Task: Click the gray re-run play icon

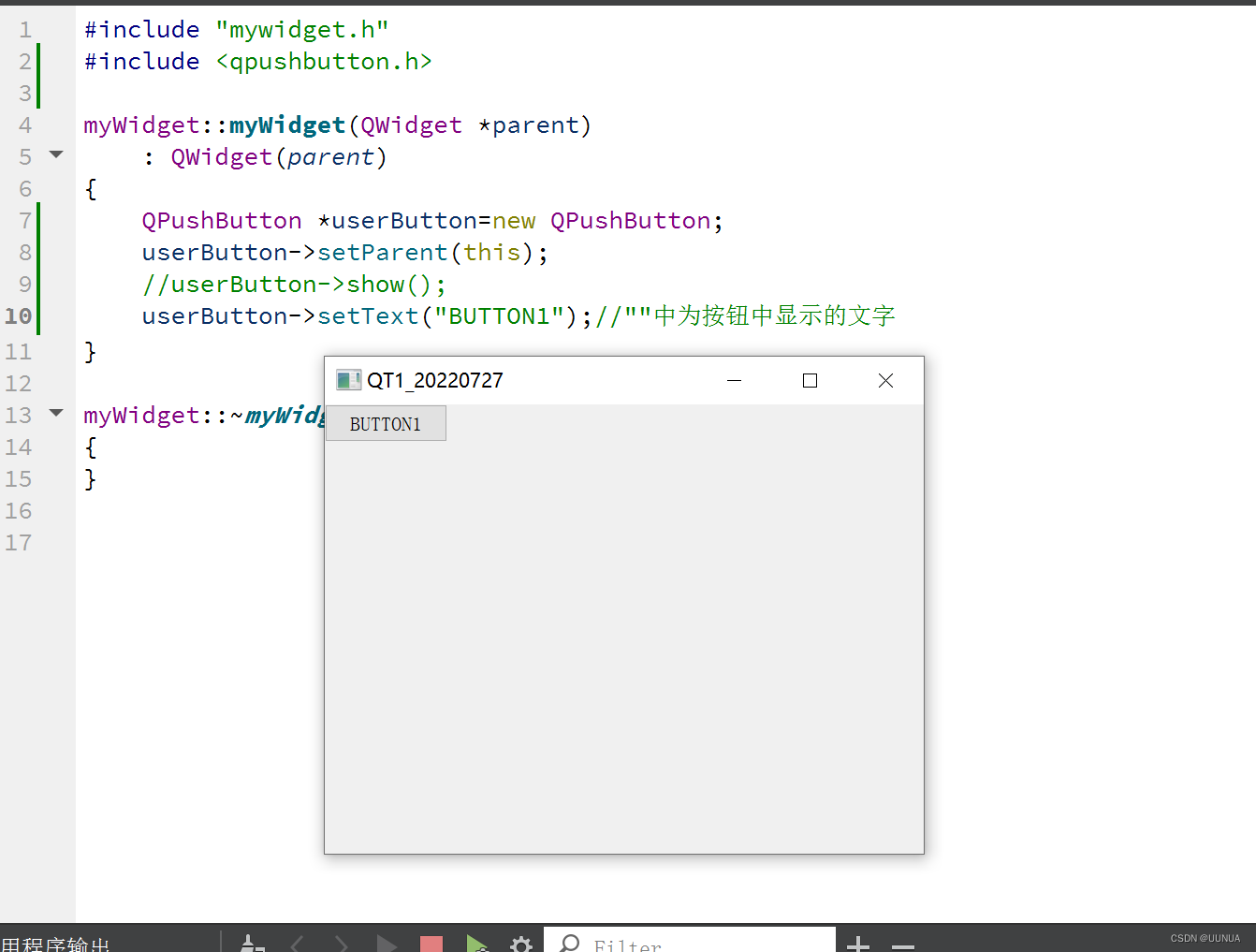Action: coord(386,943)
